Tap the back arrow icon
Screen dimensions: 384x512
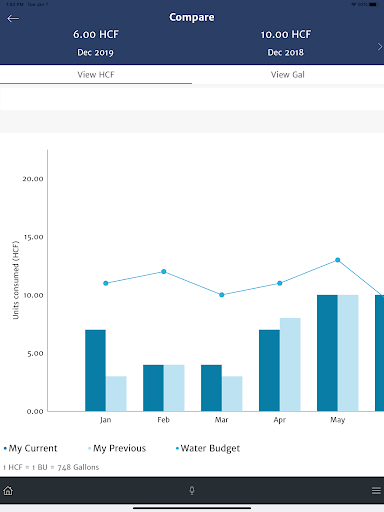point(13,18)
